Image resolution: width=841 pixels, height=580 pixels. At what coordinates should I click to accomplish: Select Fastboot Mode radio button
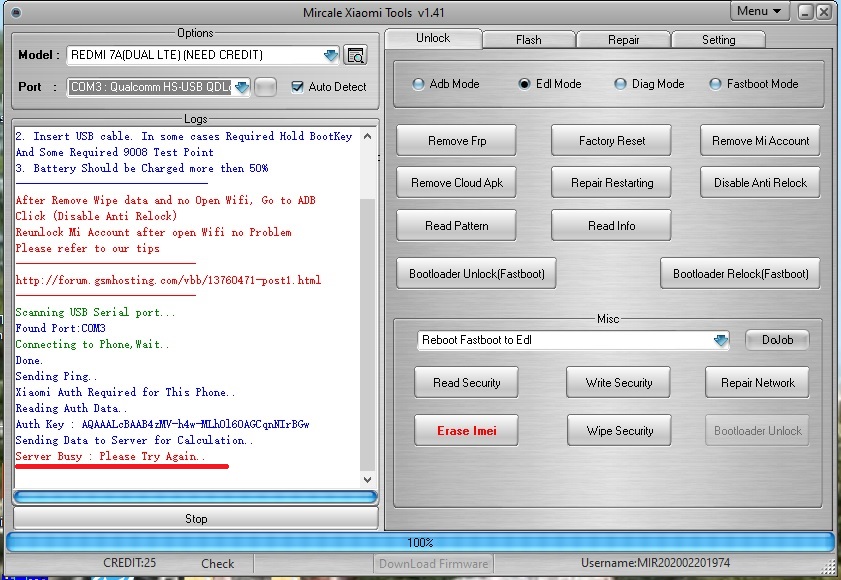tap(715, 84)
